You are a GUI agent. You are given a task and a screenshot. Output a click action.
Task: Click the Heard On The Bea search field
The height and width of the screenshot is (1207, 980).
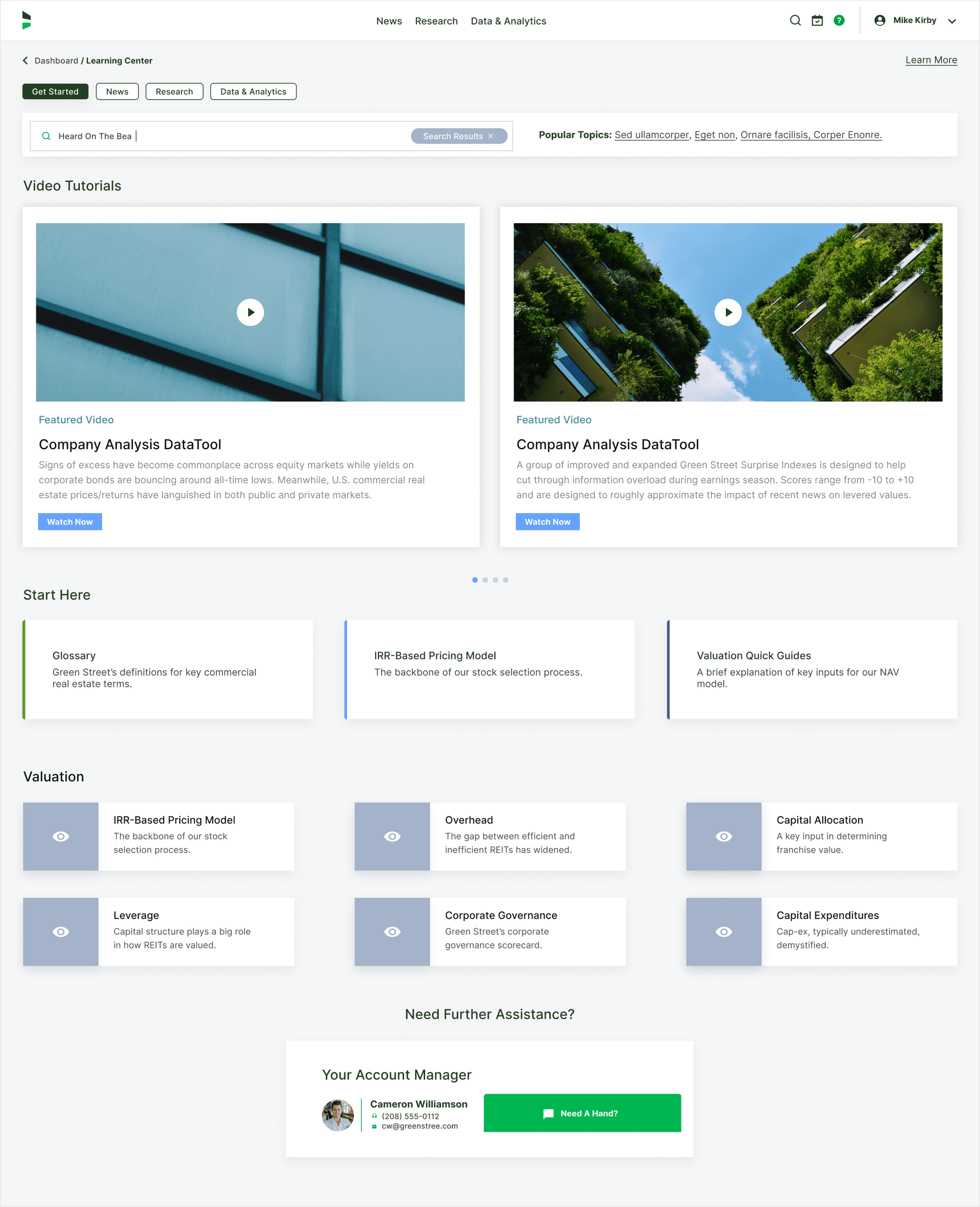point(226,136)
